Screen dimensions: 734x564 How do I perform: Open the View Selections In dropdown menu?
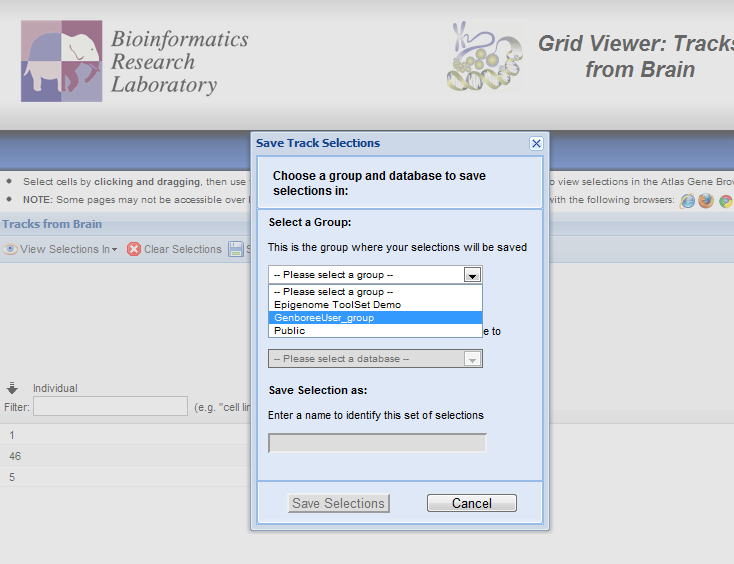(67, 249)
